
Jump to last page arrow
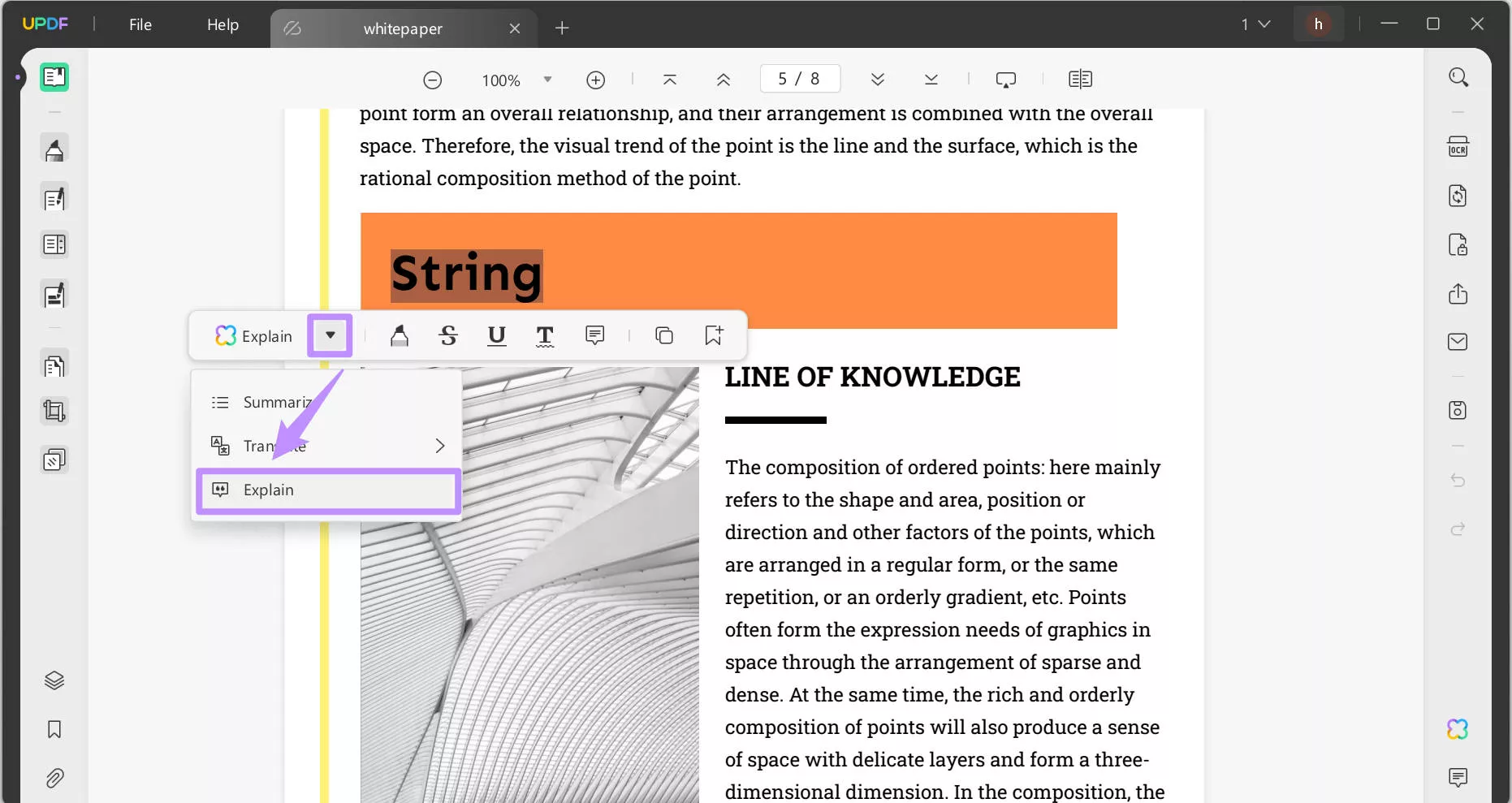[931, 80]
